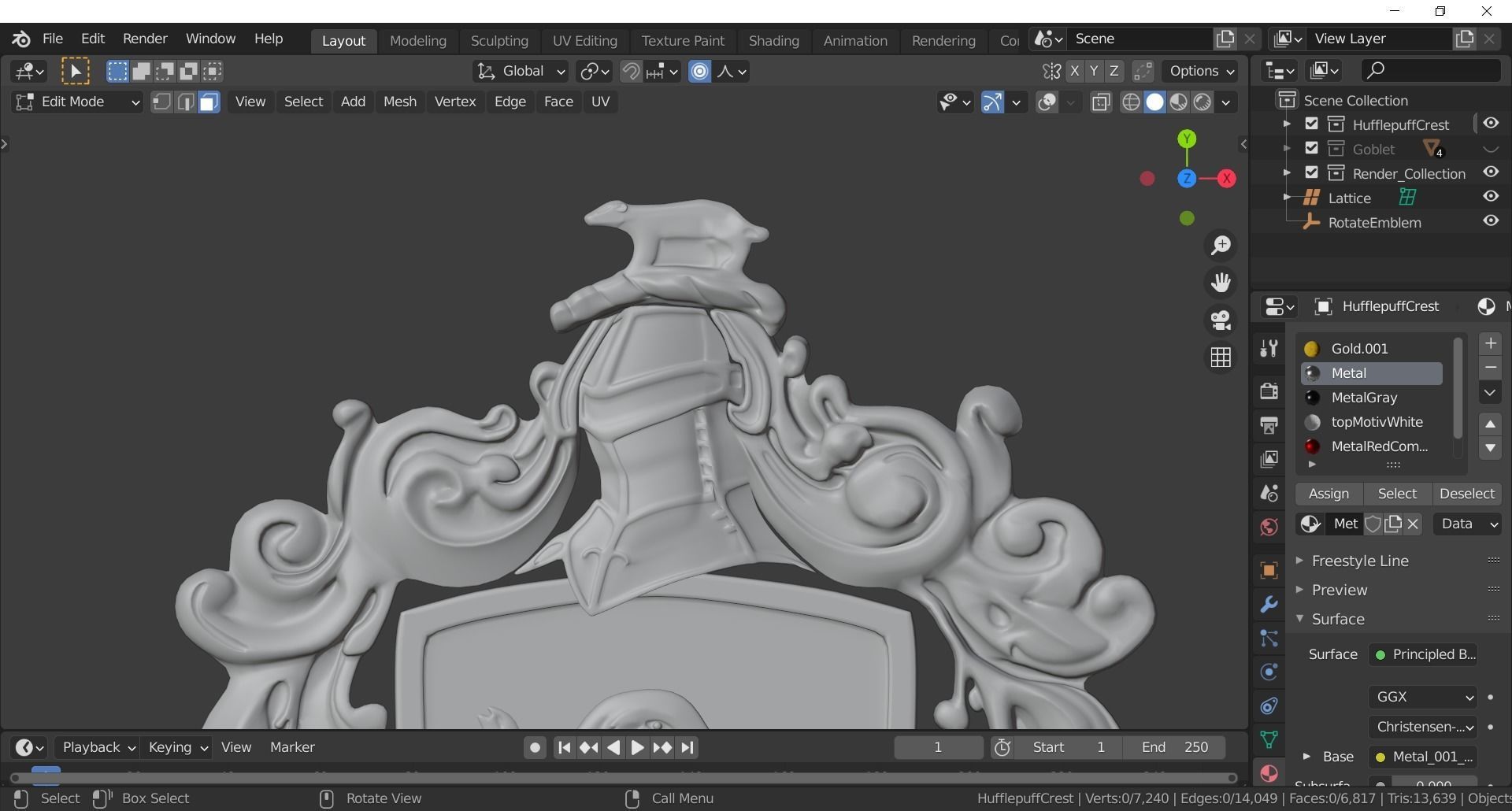
Task: Toggle auto keying record button
Action: pos(535,747)
